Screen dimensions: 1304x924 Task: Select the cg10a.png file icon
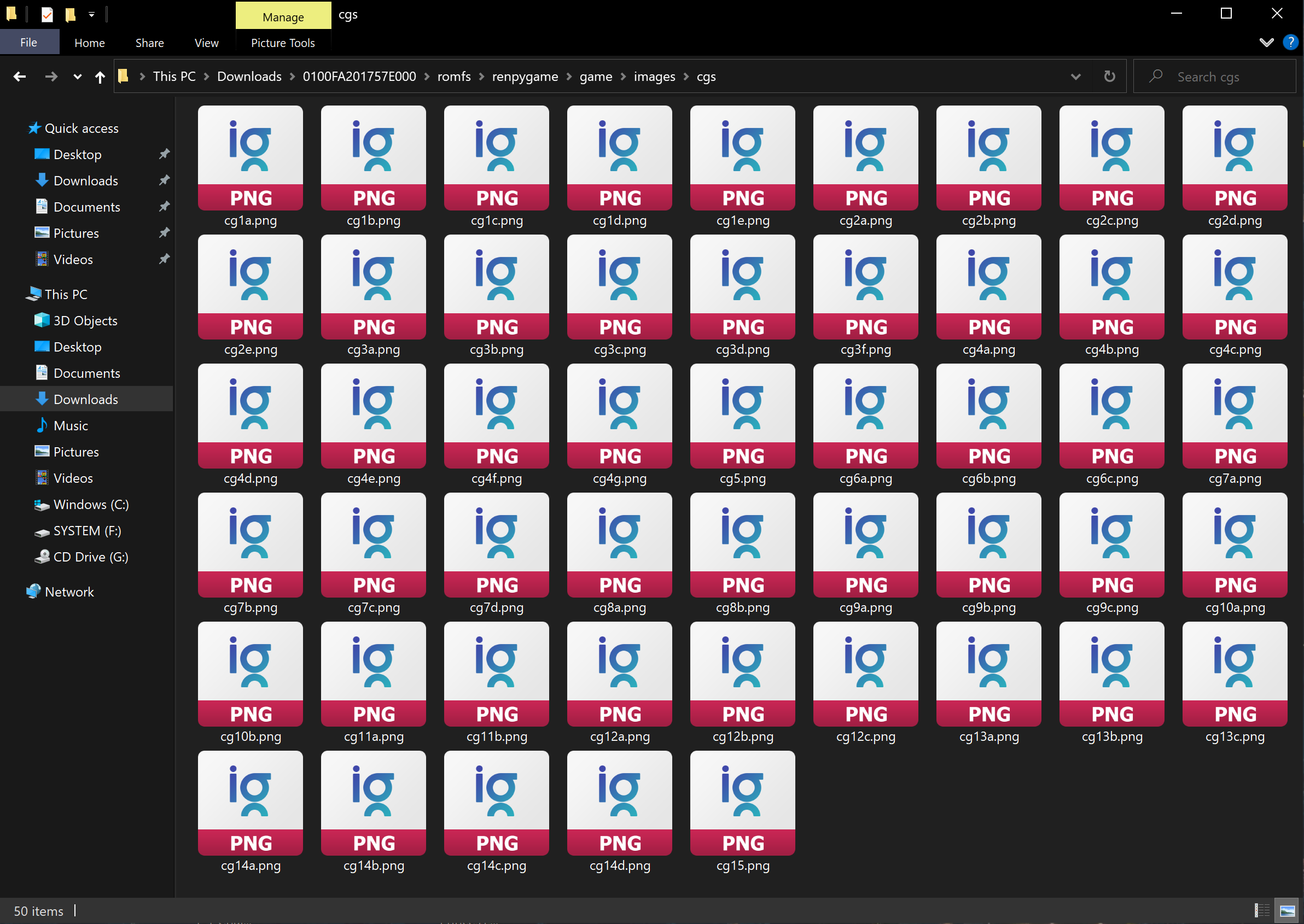coord(1235,545)
